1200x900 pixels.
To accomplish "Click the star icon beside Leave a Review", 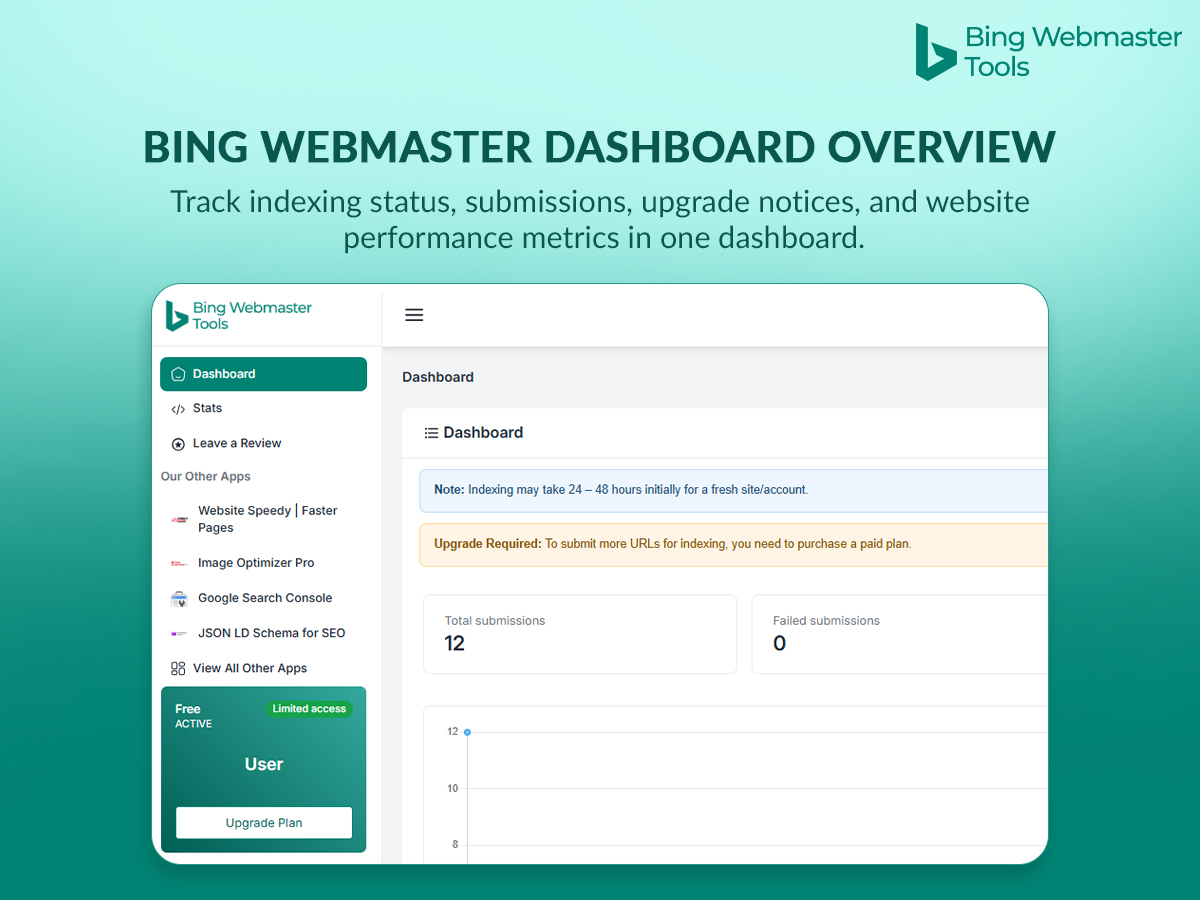I will click(x=178, y=444).
